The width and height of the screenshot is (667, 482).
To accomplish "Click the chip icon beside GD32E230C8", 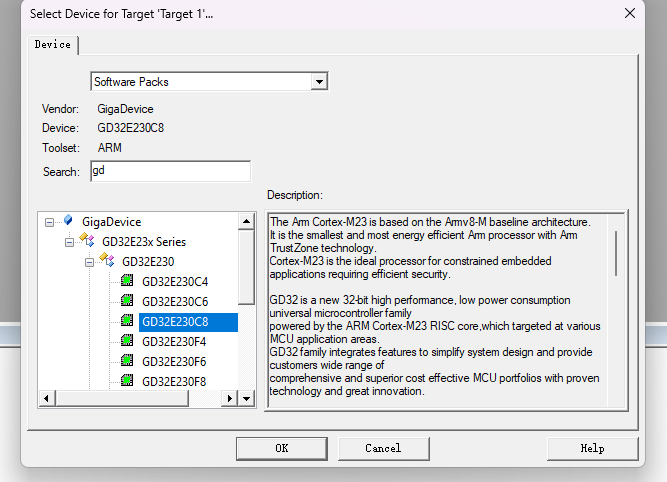I will pos(127,320).
